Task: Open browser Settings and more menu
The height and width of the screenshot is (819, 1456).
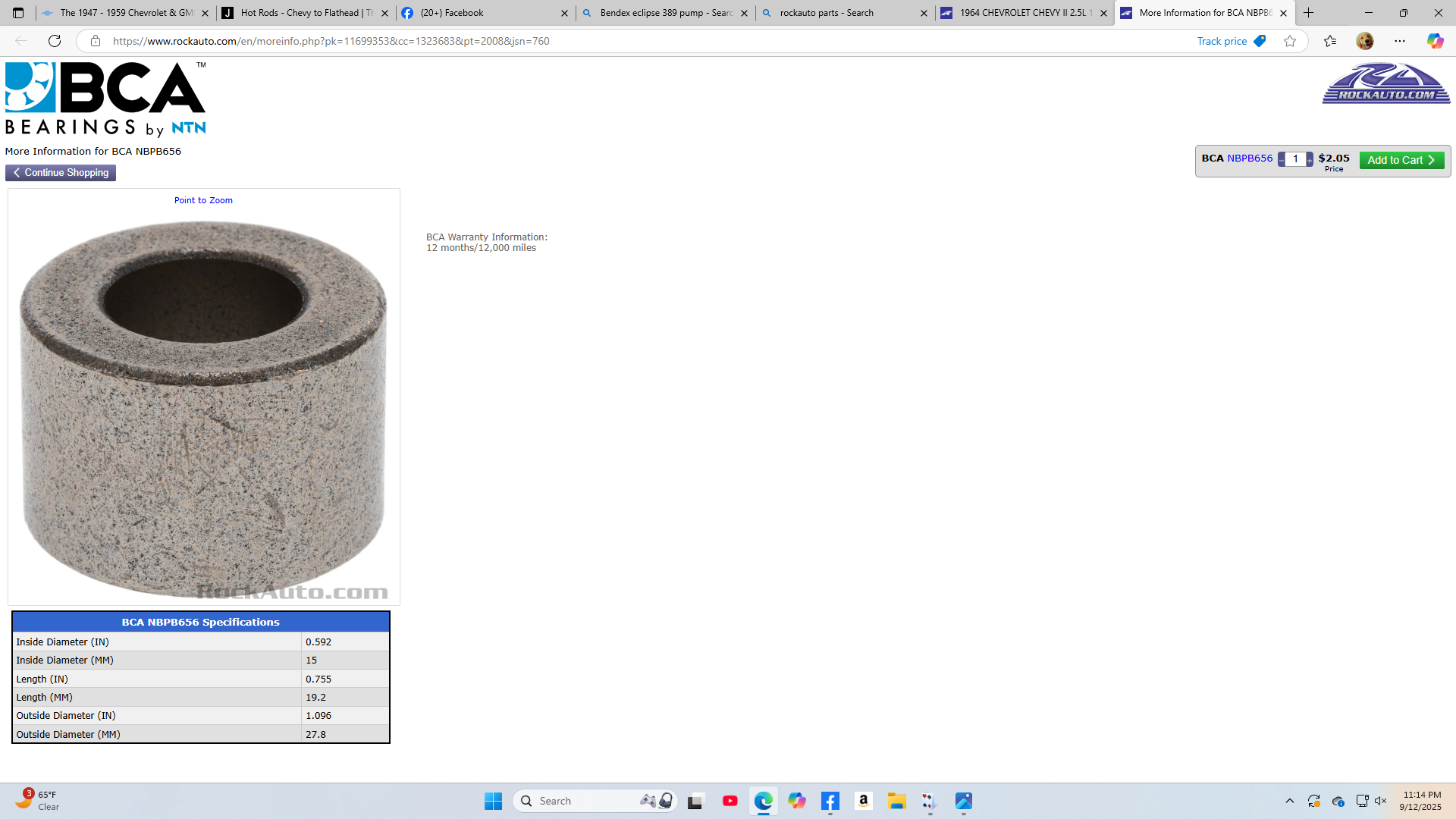Action: click(1400, 41)
